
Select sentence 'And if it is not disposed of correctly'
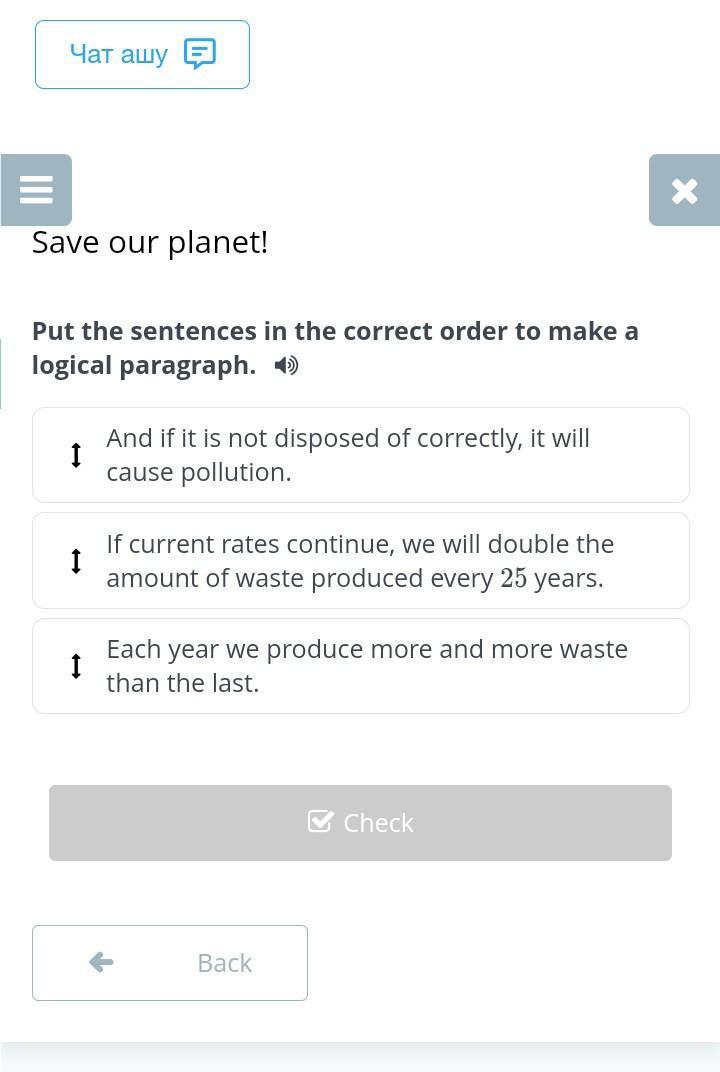pyautogui.click(x=348, y=439)
